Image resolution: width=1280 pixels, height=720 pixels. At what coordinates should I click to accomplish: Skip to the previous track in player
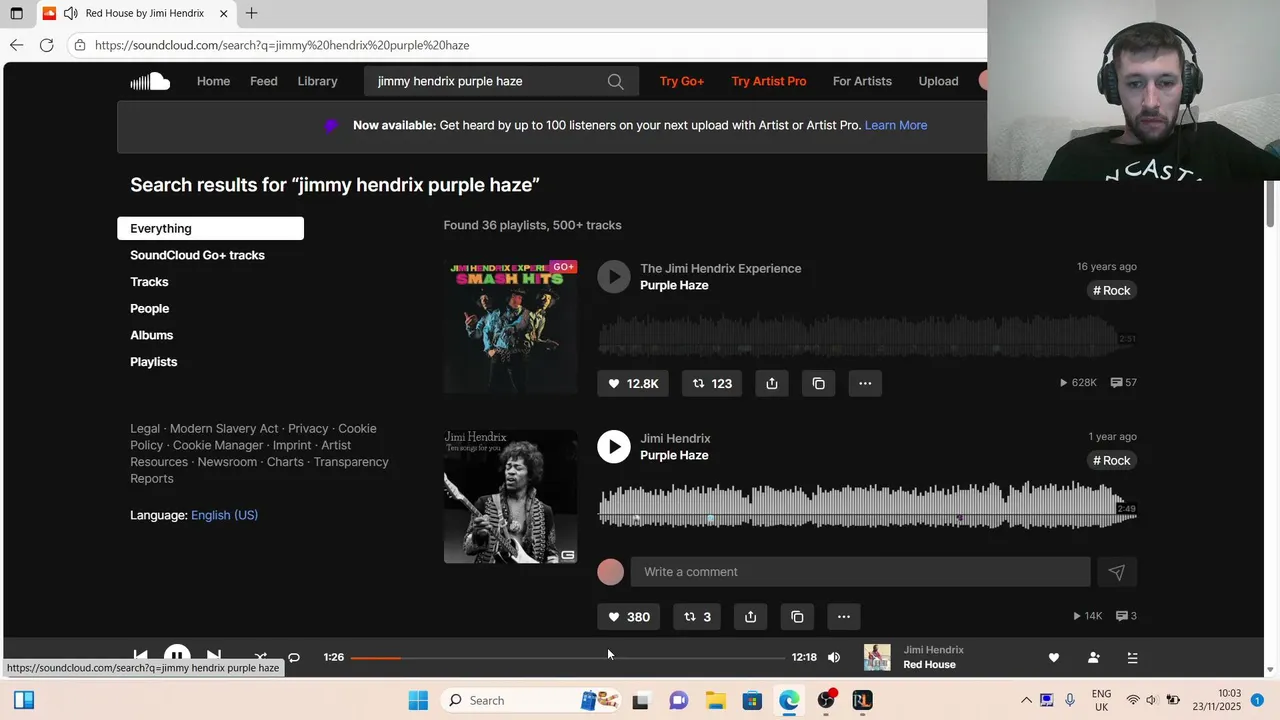(x=141, y=657)
